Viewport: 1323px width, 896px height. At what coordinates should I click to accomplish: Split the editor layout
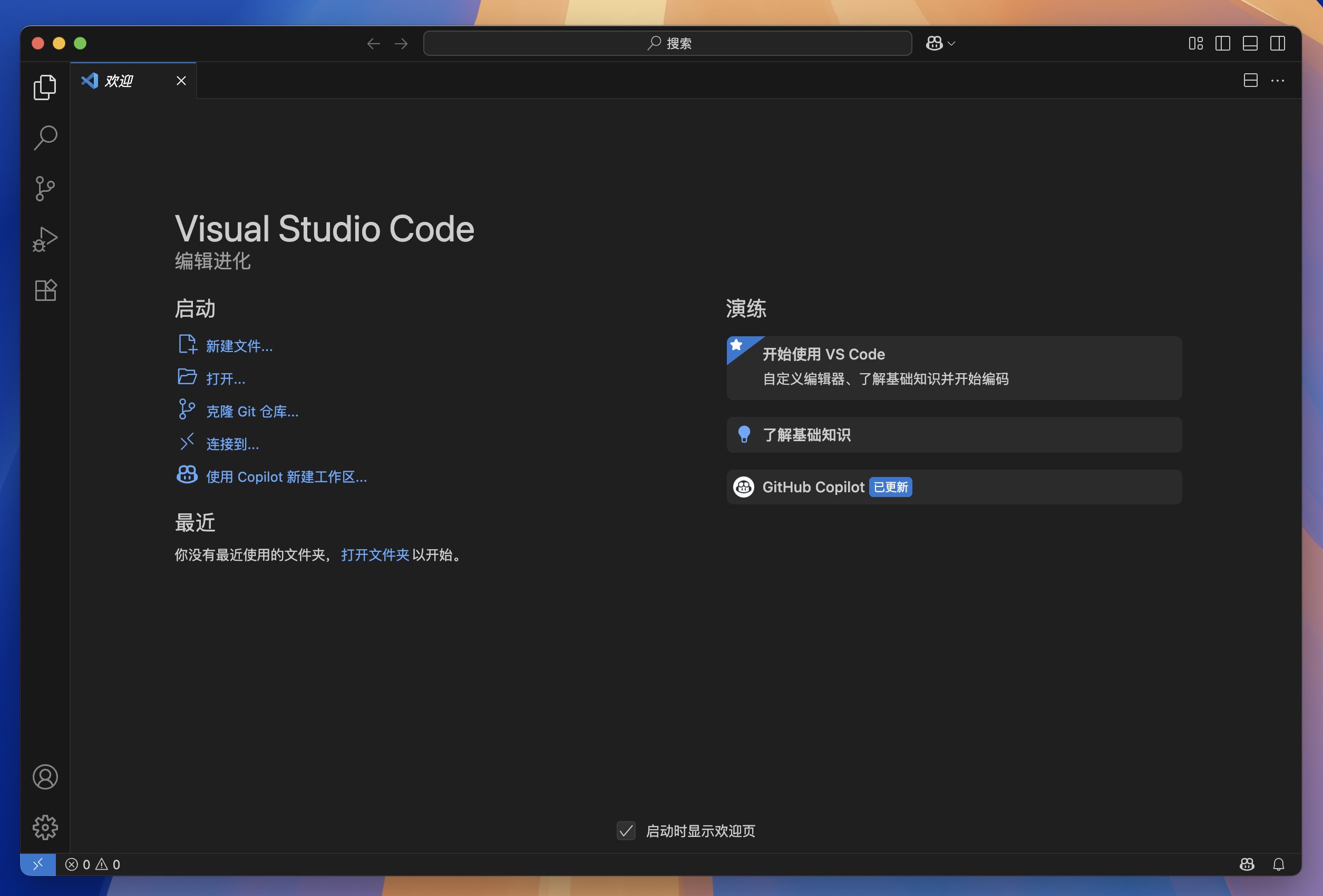tap(1250, 80)
